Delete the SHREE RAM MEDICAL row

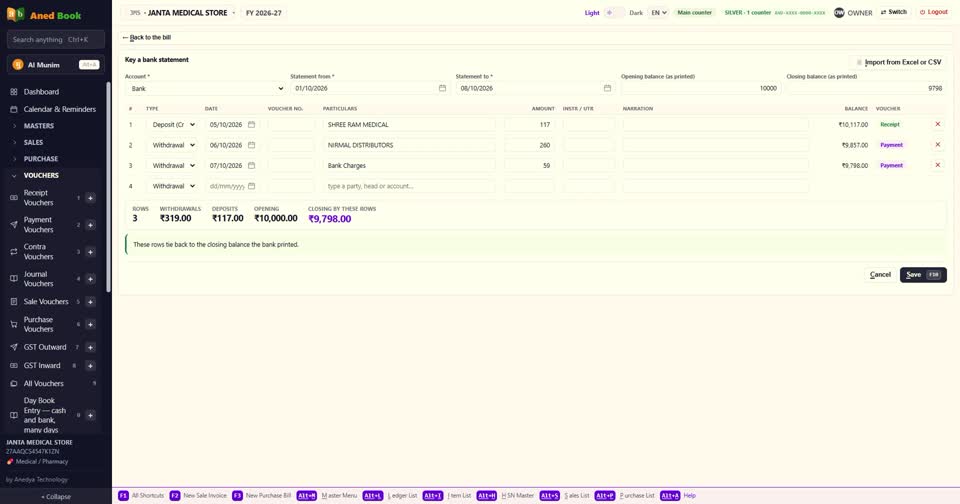tap(937, 124)
